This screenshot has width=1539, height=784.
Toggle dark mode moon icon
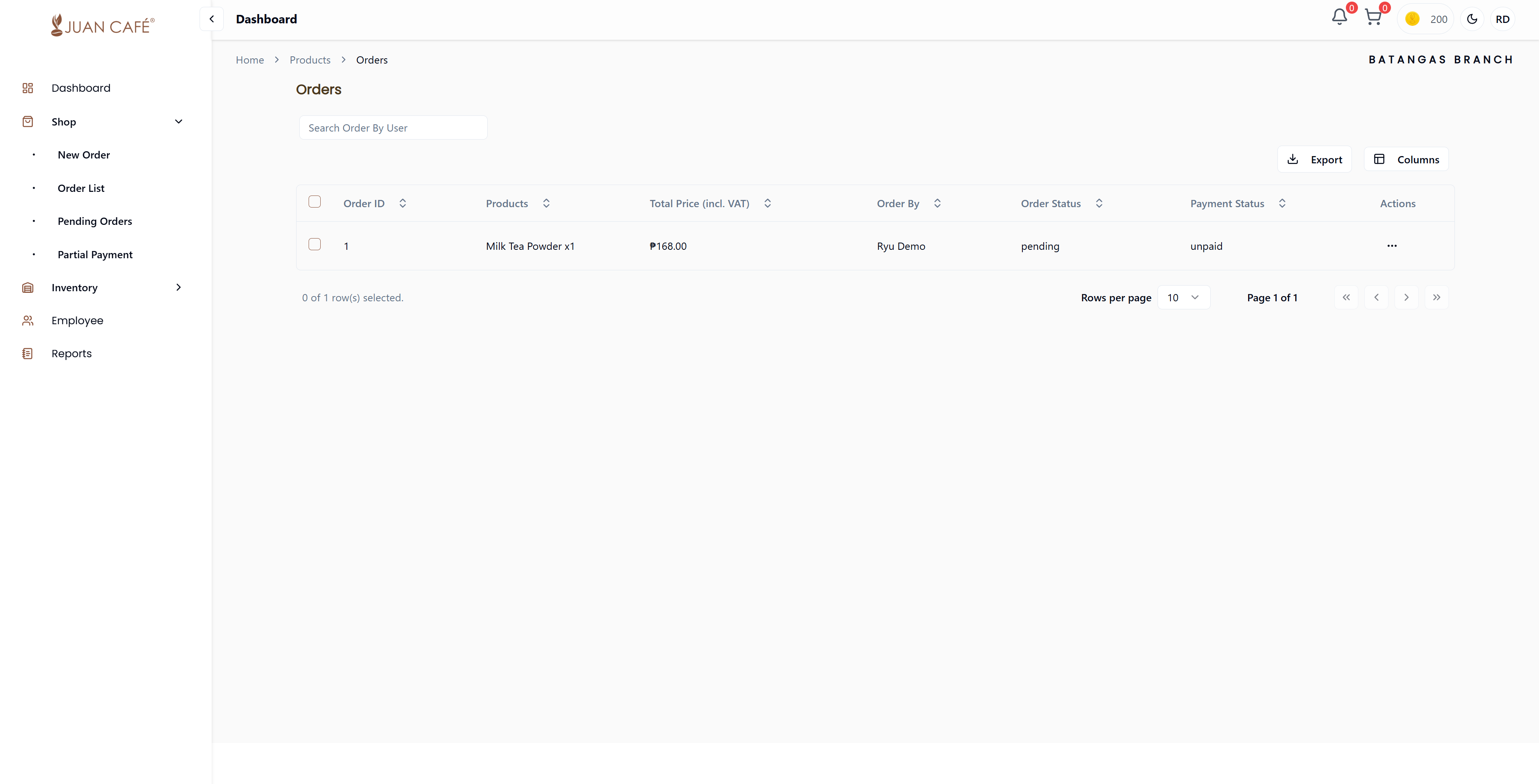[1472, 19]
